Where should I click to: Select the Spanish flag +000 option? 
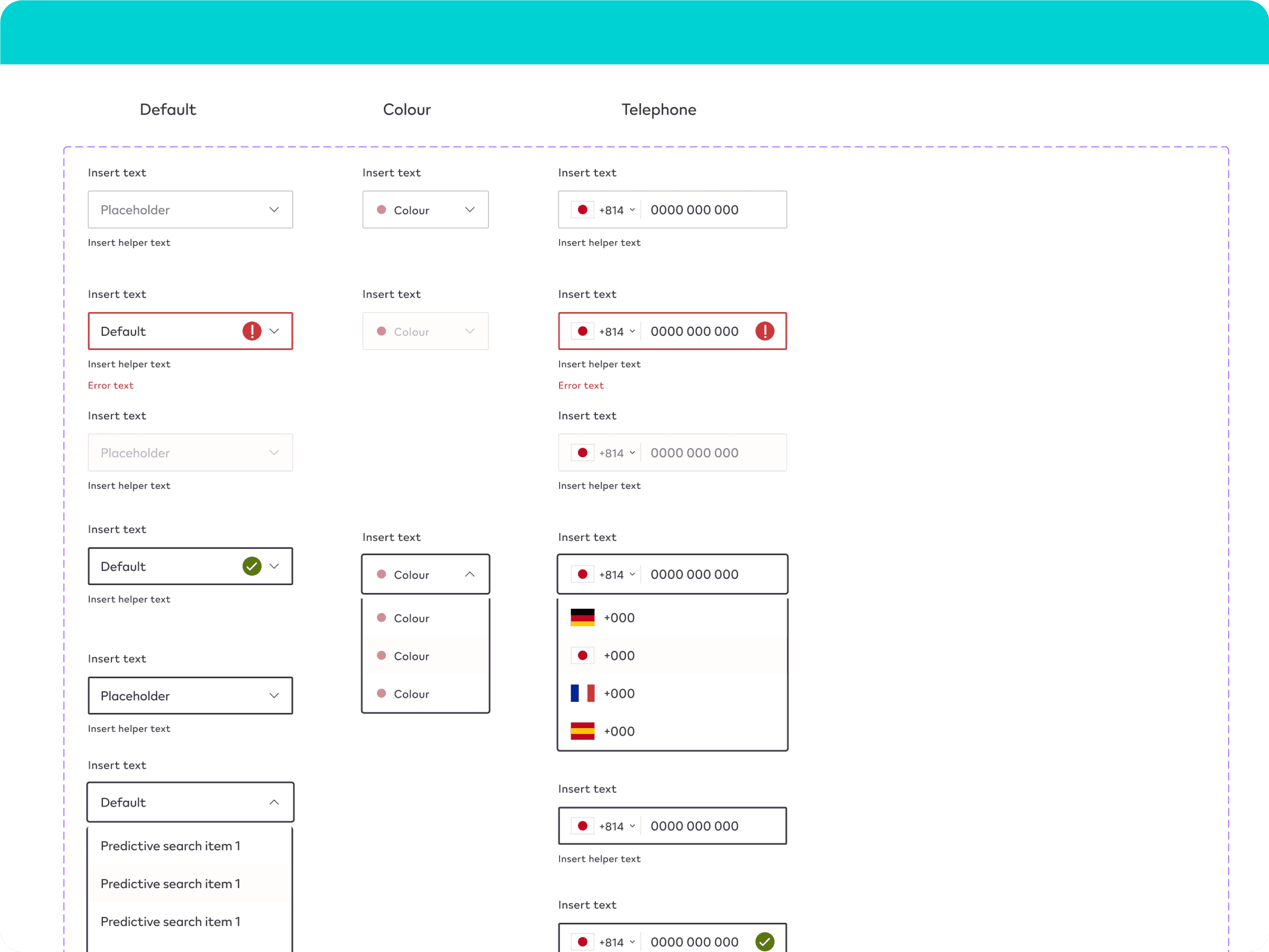click(672, 731)
